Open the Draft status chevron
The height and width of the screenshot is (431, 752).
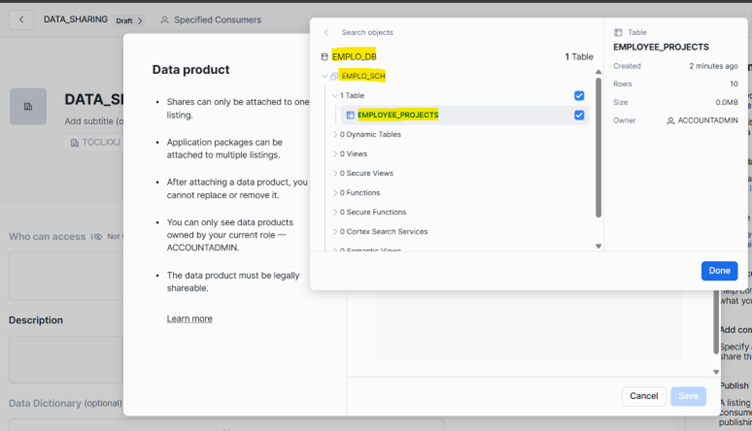pyautogui.click(x=140, y=21)
